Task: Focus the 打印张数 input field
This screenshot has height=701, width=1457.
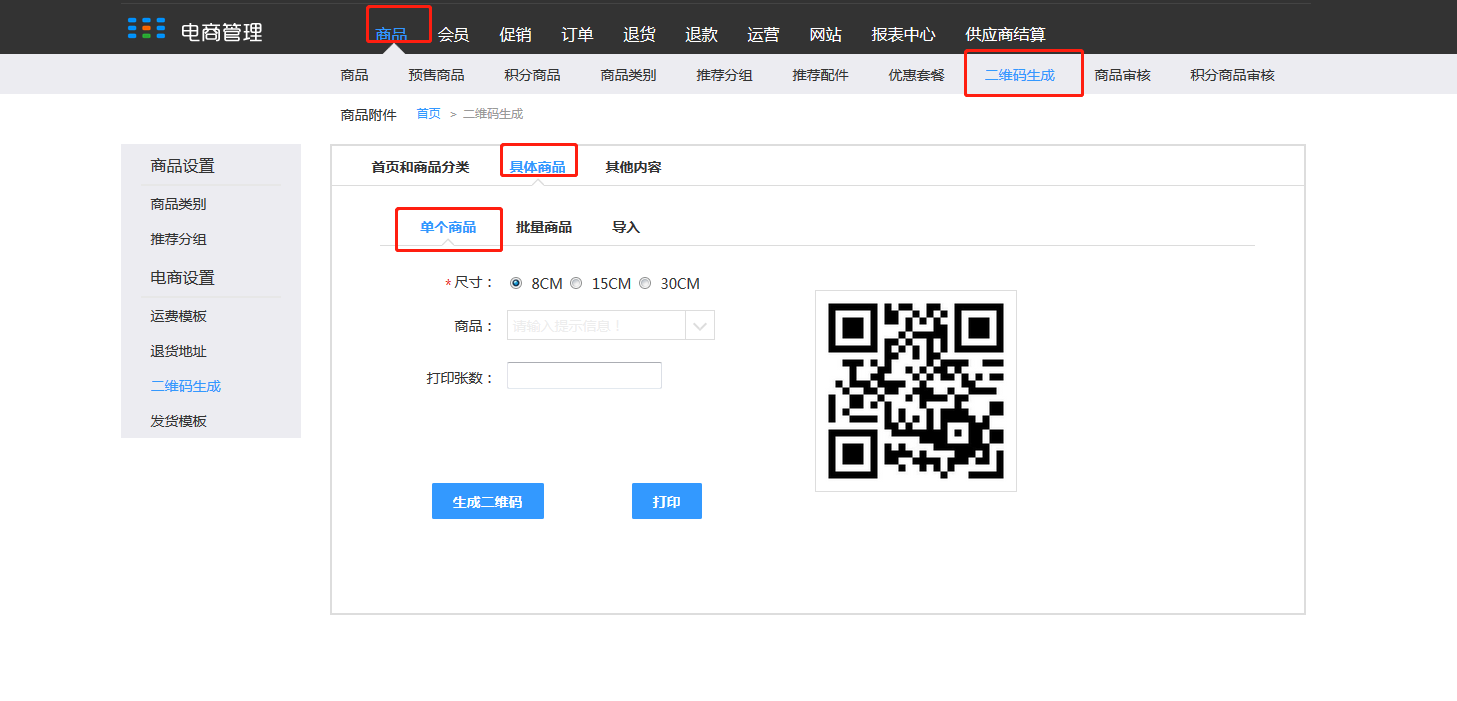Action: (x=584, y=375)
